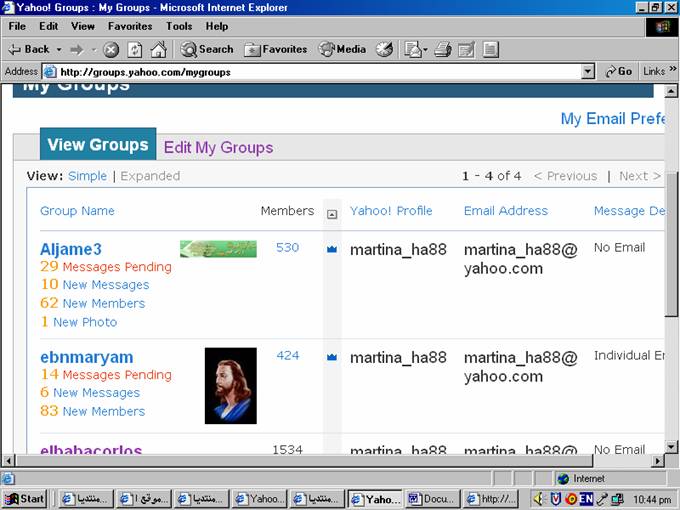This screenshot has width=680, height=510.
Task: Click the 424 members count link
Action: tap(288, 356)
